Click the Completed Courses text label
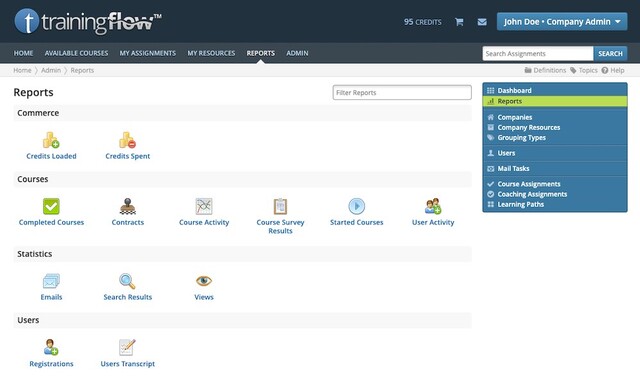 pos(51,222)
